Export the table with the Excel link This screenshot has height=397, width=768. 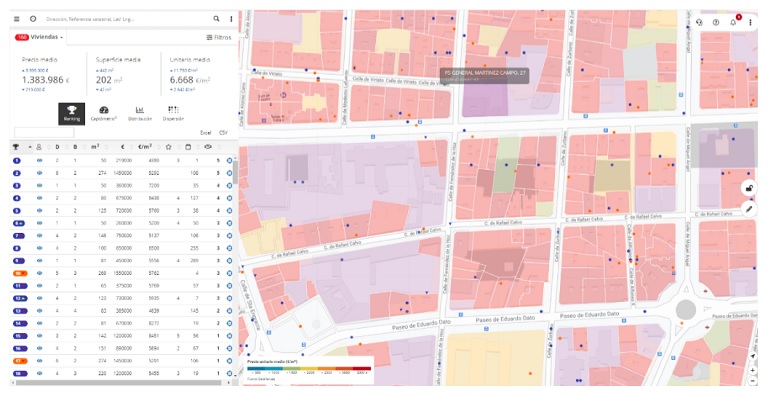206,133
